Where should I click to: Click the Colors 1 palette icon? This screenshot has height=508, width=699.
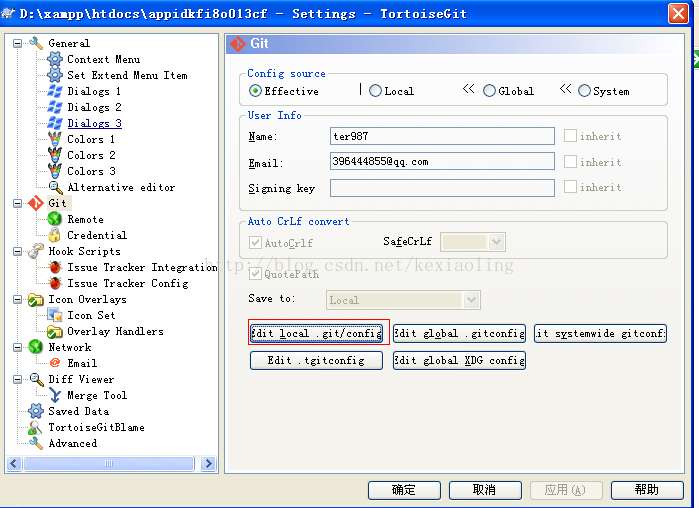[55, 139]
